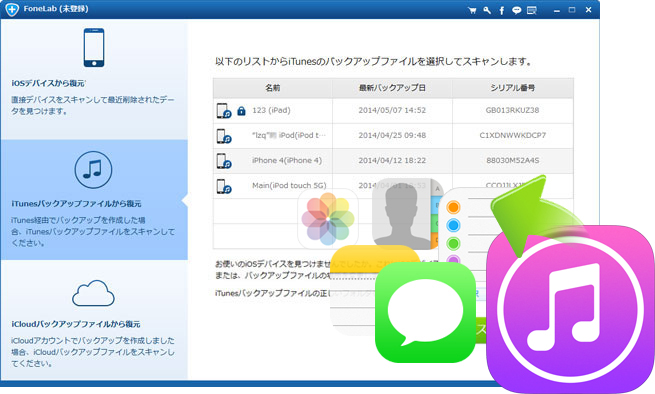The image size is (655, 394).
Task: Select the Main(iPod touch 5G) backup name
Action: (289, 186)
